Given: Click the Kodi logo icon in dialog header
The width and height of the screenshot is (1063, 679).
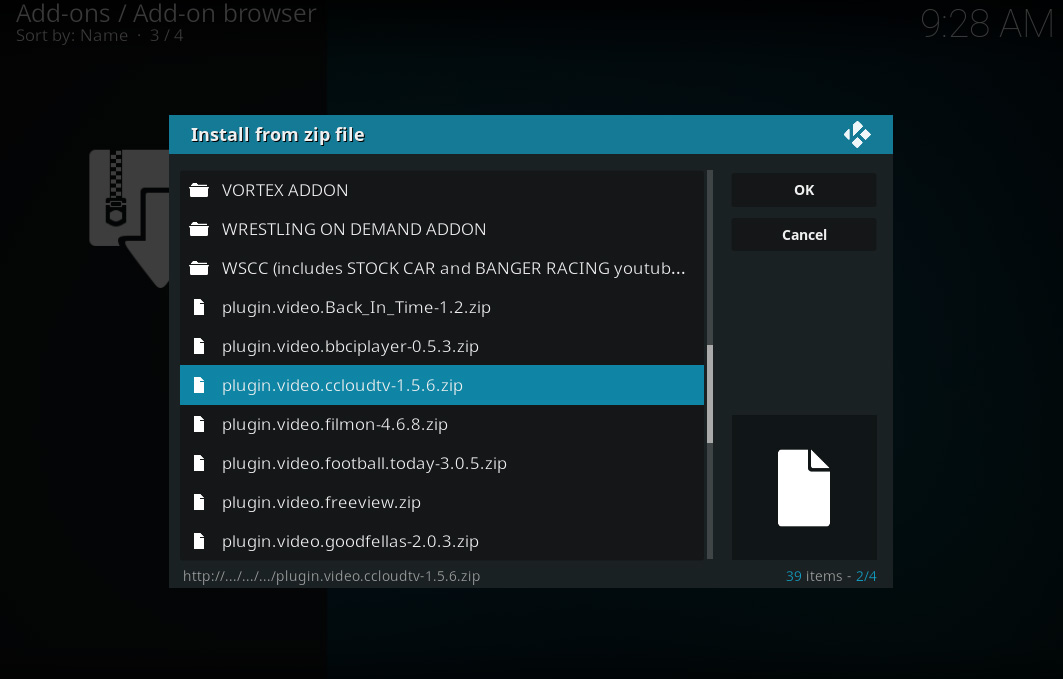Looking at the screenshot, I should pyautogui.click(x=857, y=134).
